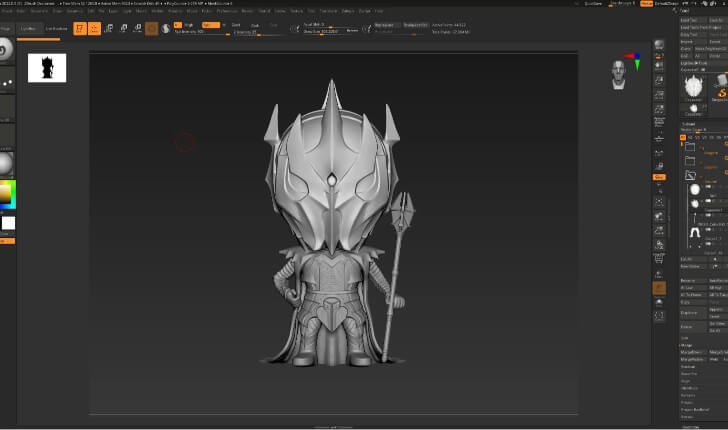Viewport: 728px width, 430px height.
Task: Open the stroke type selector (dots)
Action: 7,79
